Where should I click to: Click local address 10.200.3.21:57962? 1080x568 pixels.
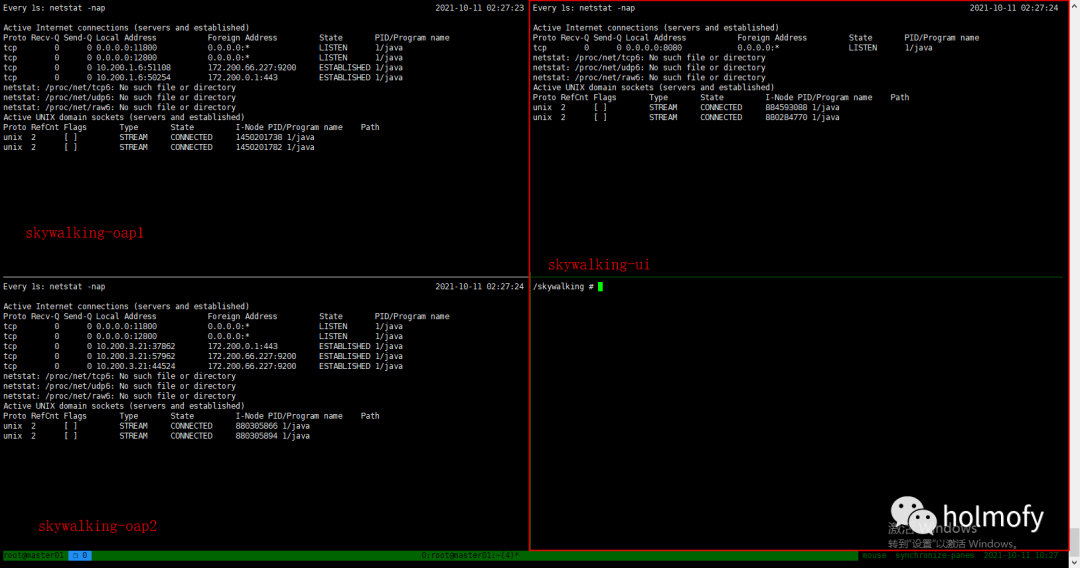tap(136, 357)
